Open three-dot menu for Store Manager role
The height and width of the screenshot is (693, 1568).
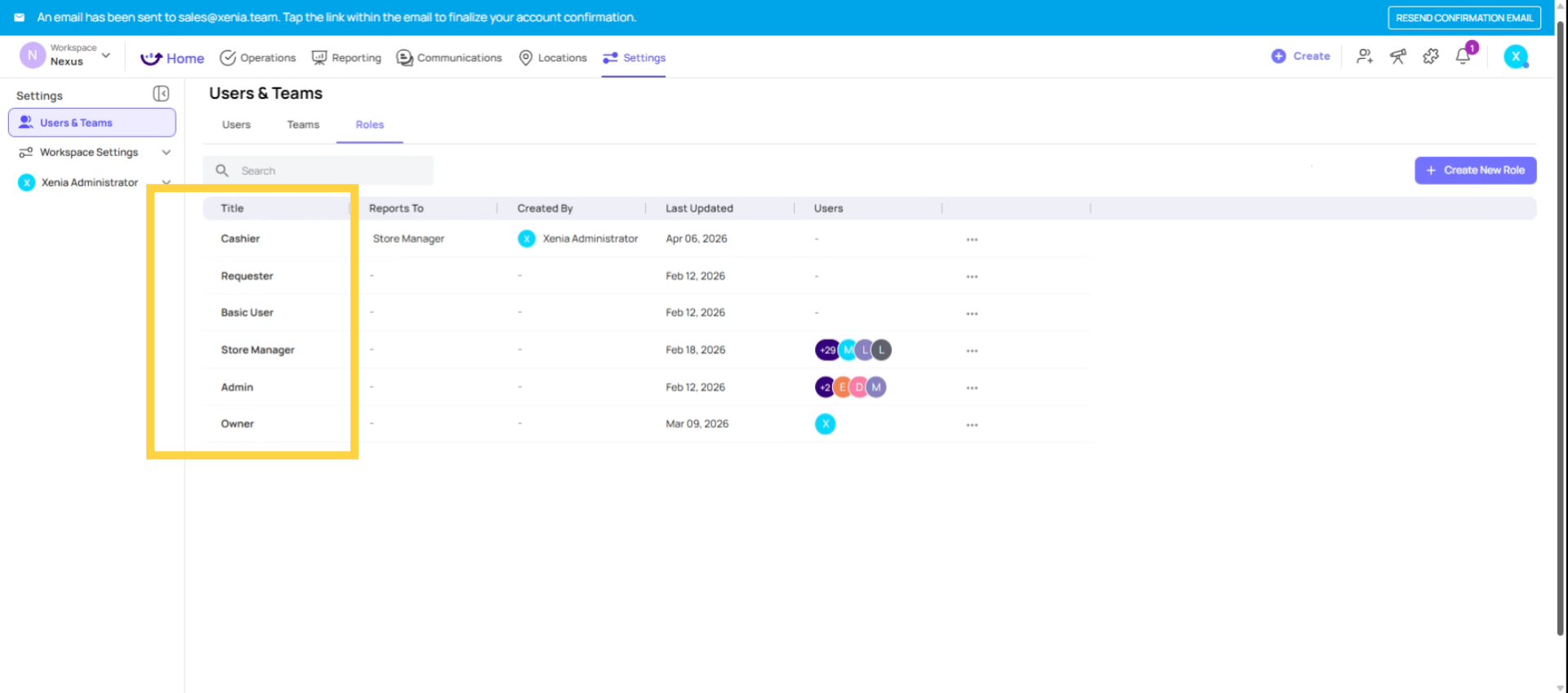[x=972, y=351]
